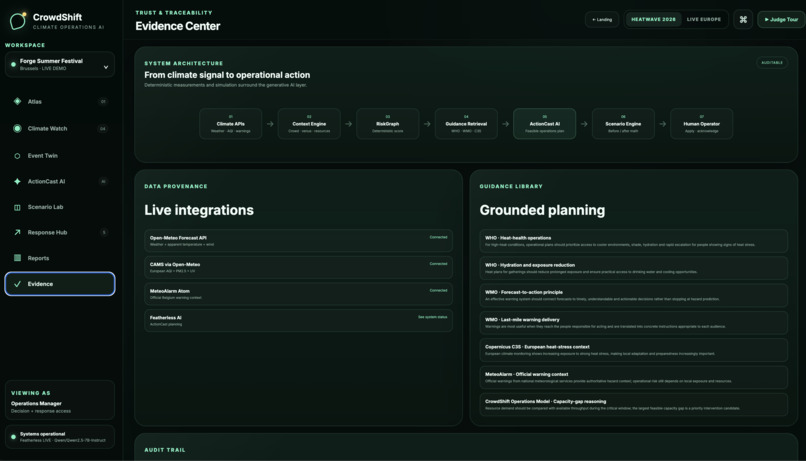Open the Response Hub menu item
806x461 pixels.
[60, 232]
